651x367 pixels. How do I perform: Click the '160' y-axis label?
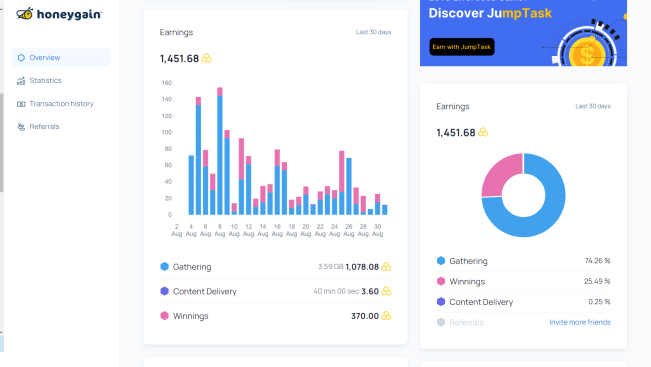pos(166,83)
